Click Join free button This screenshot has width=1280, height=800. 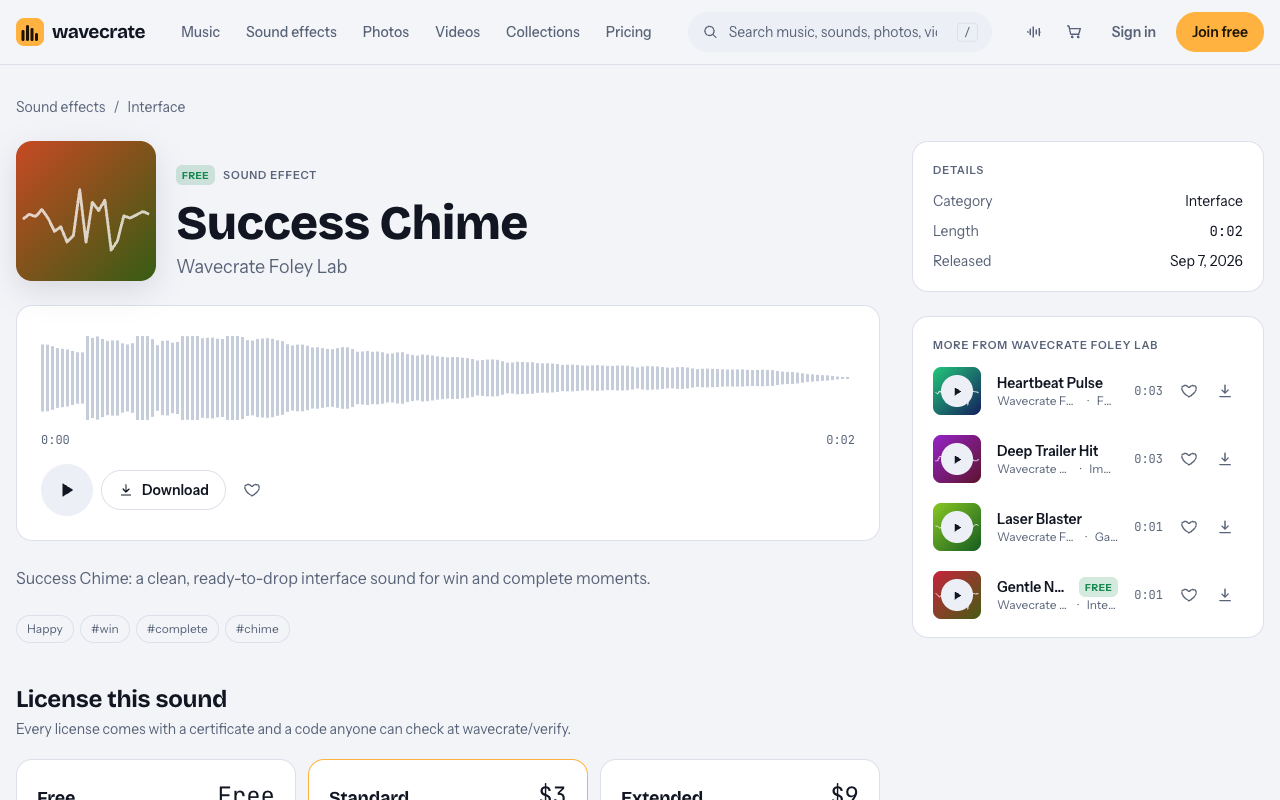[x=1220, y=32]
